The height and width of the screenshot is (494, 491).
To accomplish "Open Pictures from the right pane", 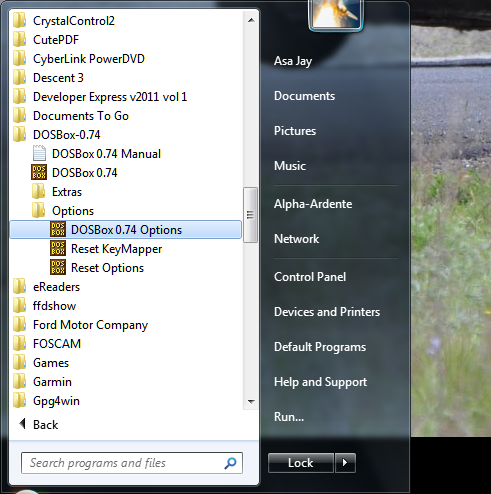I will 295,131.
